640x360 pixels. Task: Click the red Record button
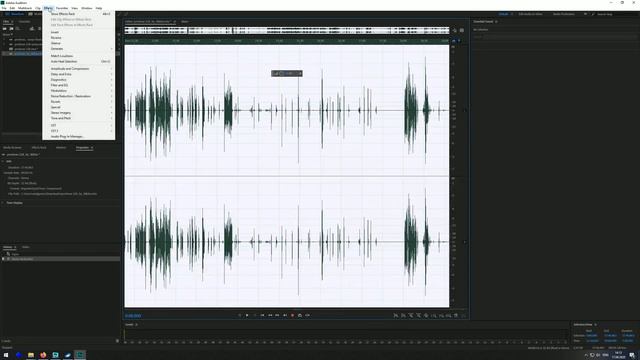pyautogui.click(x=292, y=315)
